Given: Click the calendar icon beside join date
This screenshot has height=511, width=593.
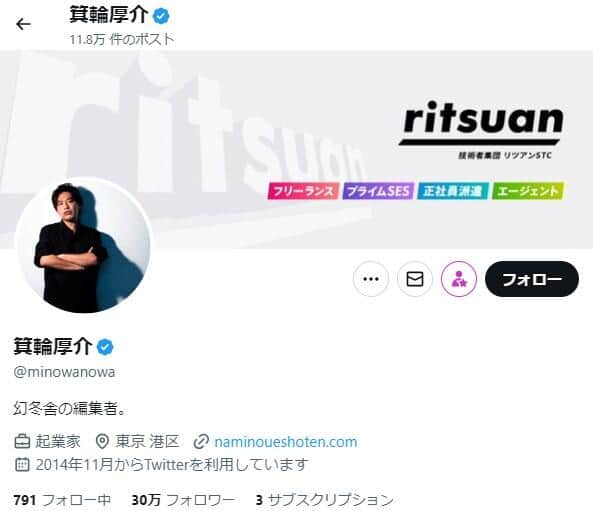Looking at the screenshot, I should click(22, 464).
